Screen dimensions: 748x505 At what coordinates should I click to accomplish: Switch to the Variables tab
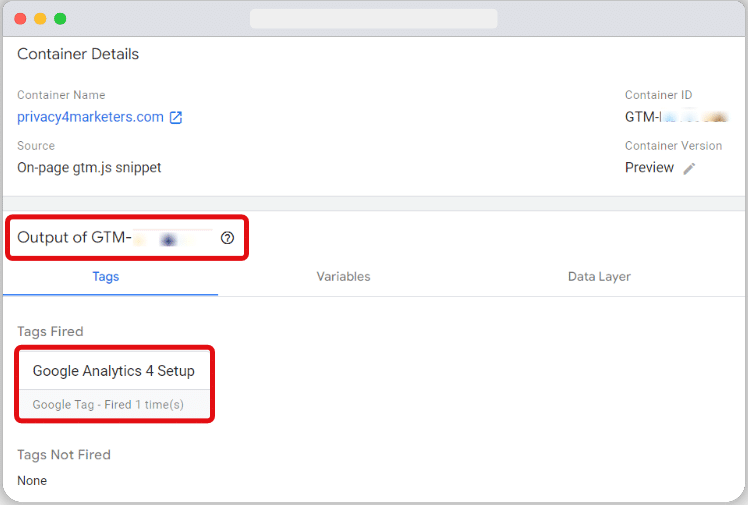pos(343,277)
